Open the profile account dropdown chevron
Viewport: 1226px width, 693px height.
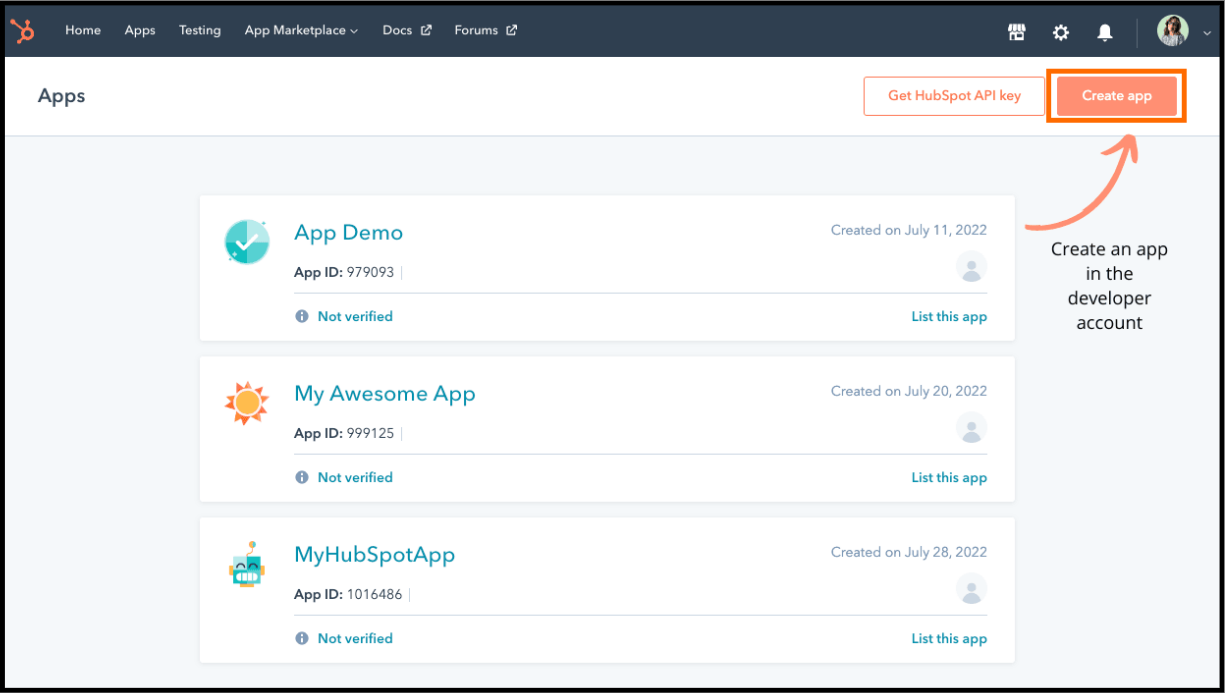pos(1207,31)
